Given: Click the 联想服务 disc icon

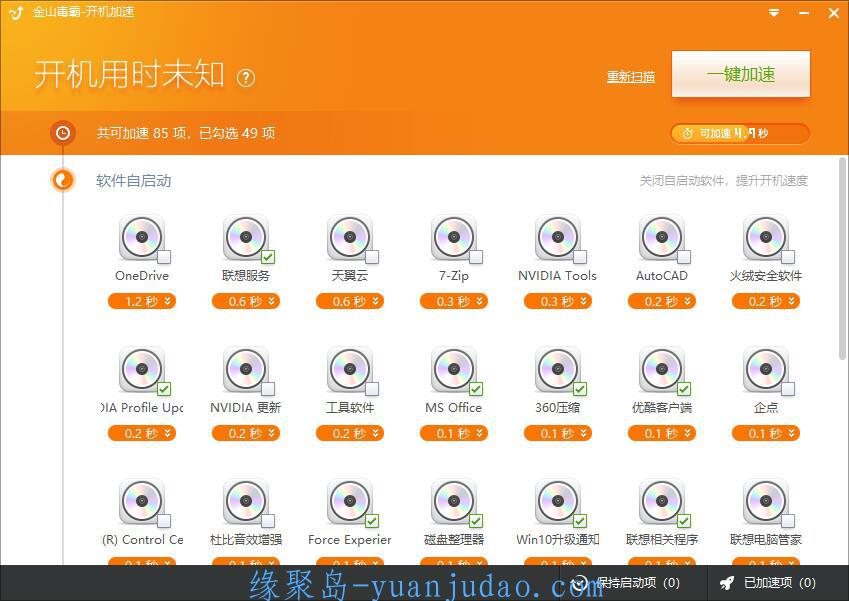Looking at the screenshot, I should tap(246, 237).
